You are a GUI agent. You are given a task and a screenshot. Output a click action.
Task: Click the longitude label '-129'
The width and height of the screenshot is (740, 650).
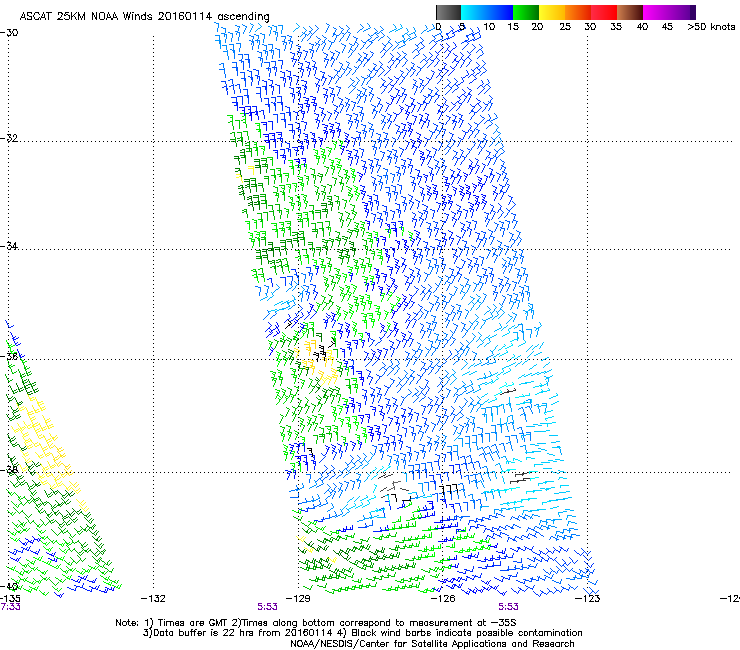[x=298, y=599]
